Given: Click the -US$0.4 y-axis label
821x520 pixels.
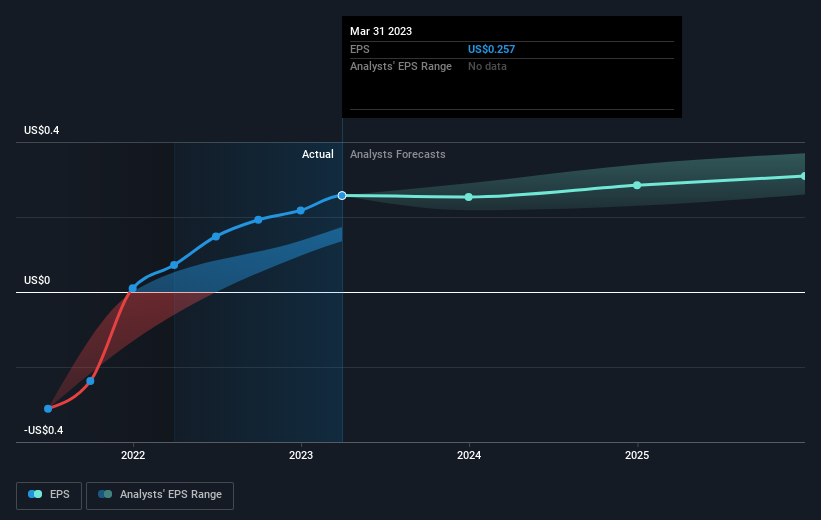Looking at the screenshot, I should pos(43,430).
